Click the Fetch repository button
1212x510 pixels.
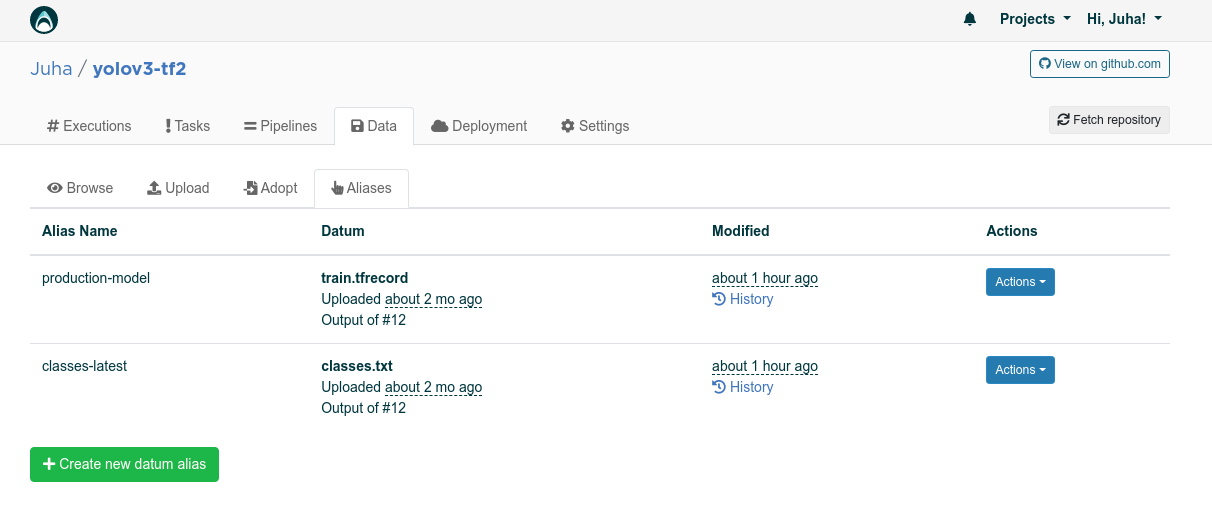(1109, 120)
